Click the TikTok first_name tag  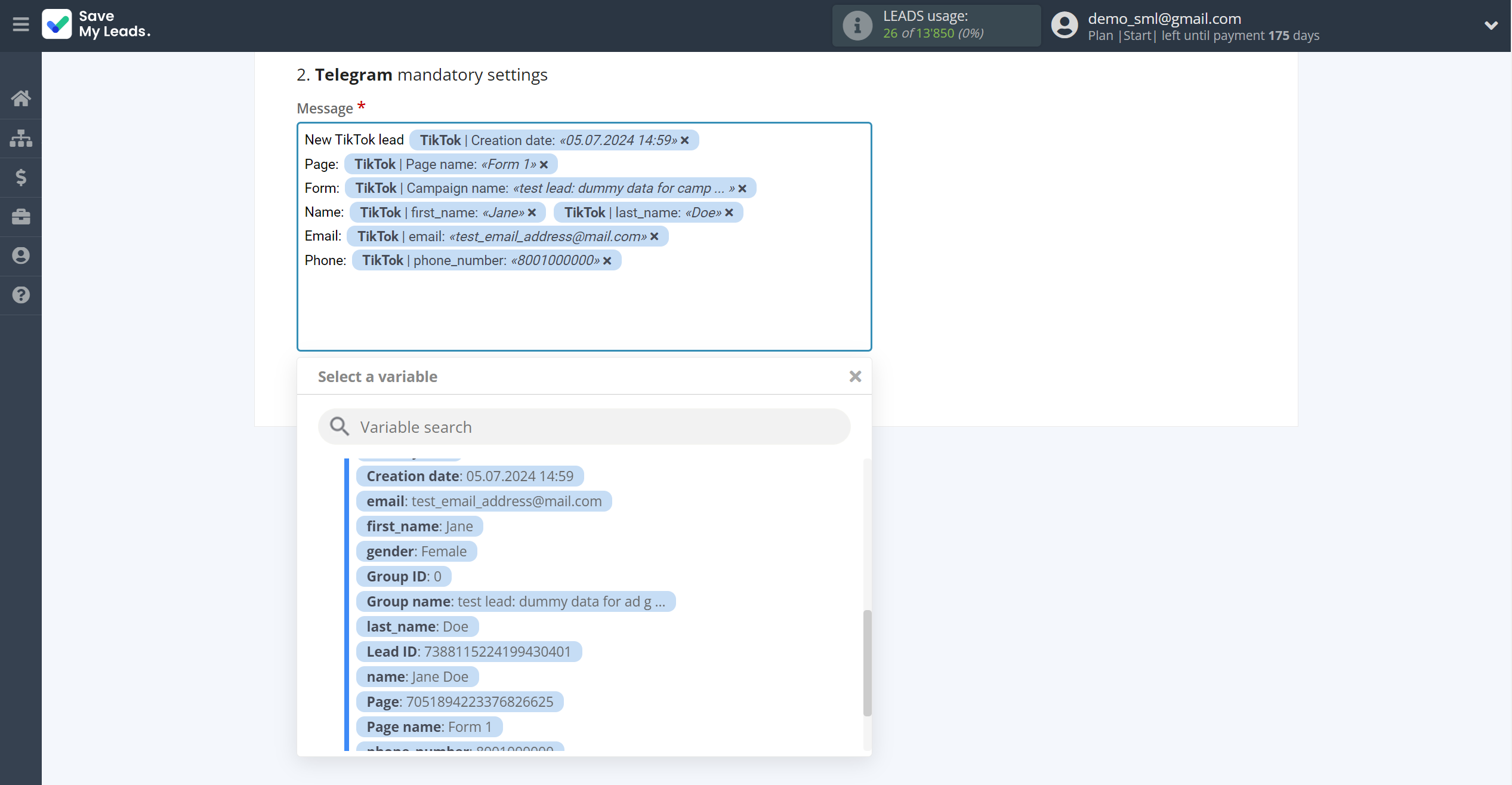pyautogui.click(x=448, y=213)
